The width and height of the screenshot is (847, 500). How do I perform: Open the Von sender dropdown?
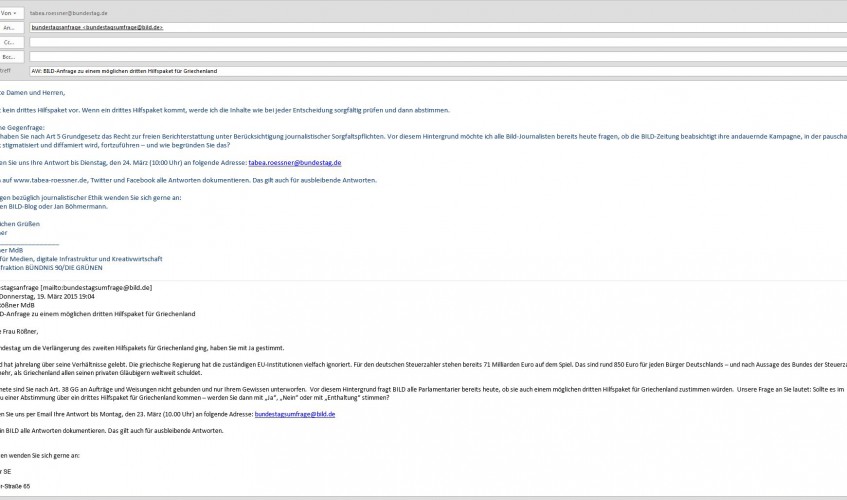[x=9, y=13]
